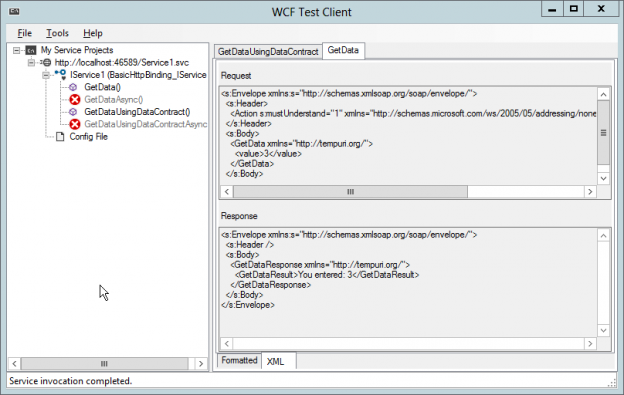Click the Request pane scroll down arrow
The image size is (624, 395).
click(603, 178)
